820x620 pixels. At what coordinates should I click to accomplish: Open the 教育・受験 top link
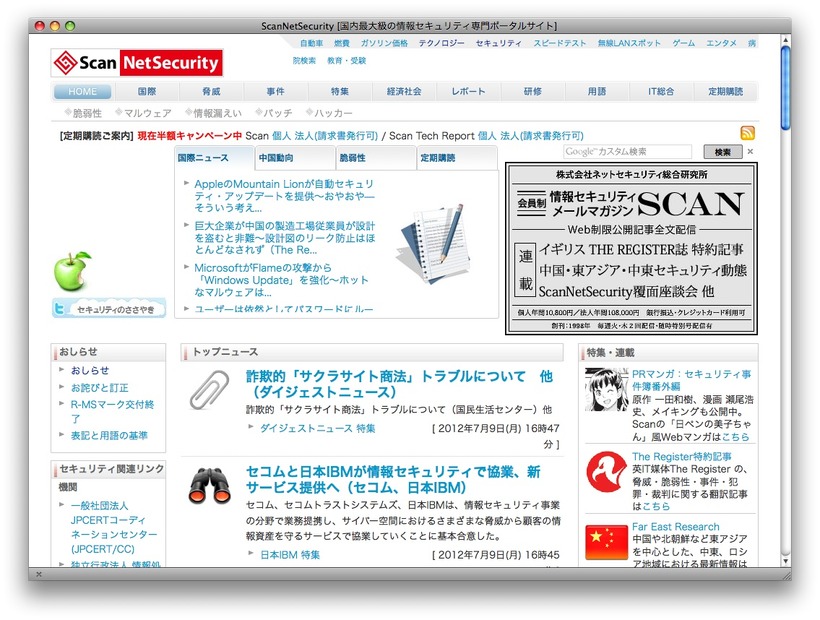(346, 61)
